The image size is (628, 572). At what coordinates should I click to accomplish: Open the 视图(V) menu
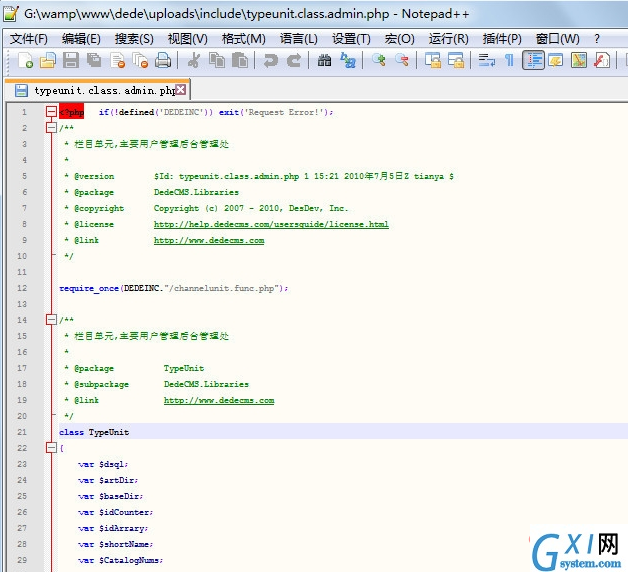[187, 39]
